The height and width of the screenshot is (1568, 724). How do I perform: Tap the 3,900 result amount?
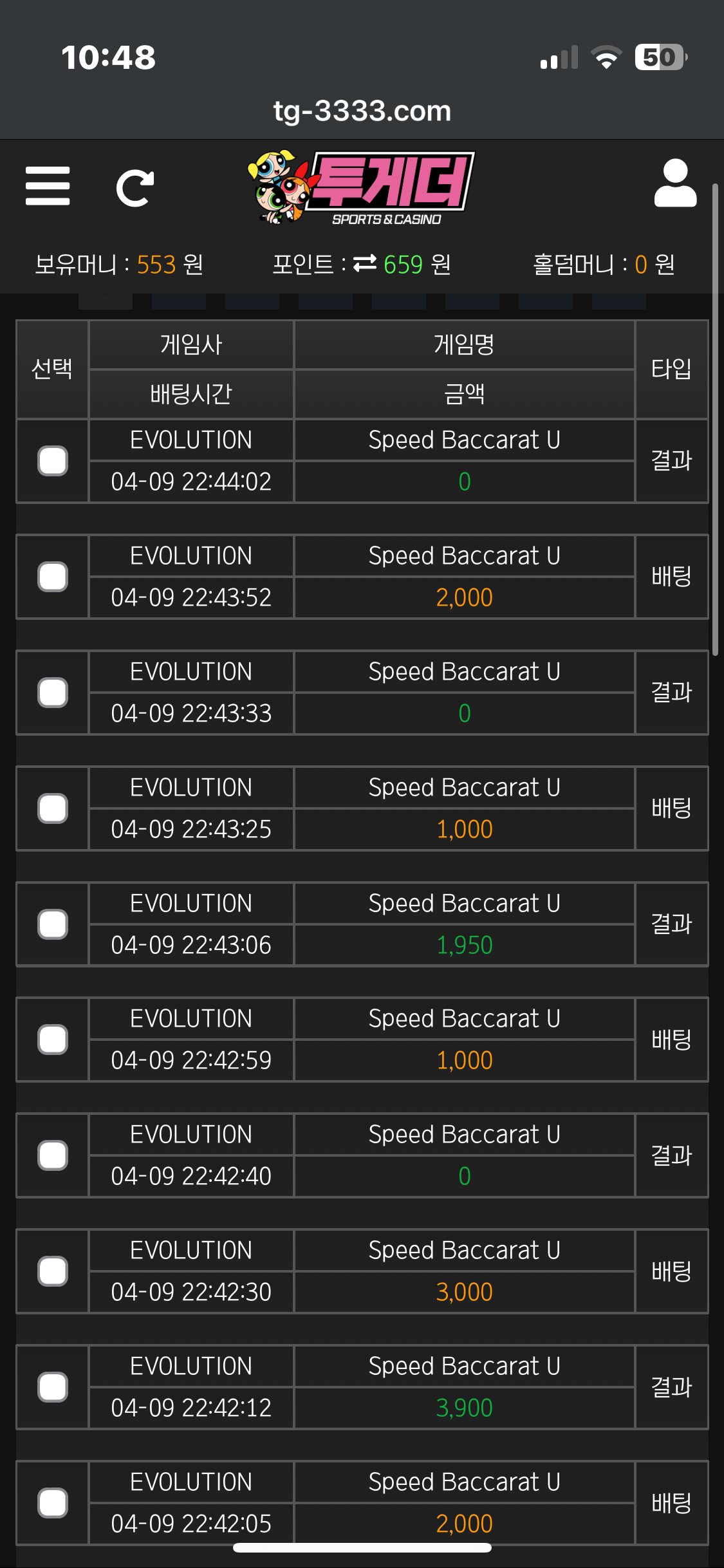click(x=464, y=1408)
